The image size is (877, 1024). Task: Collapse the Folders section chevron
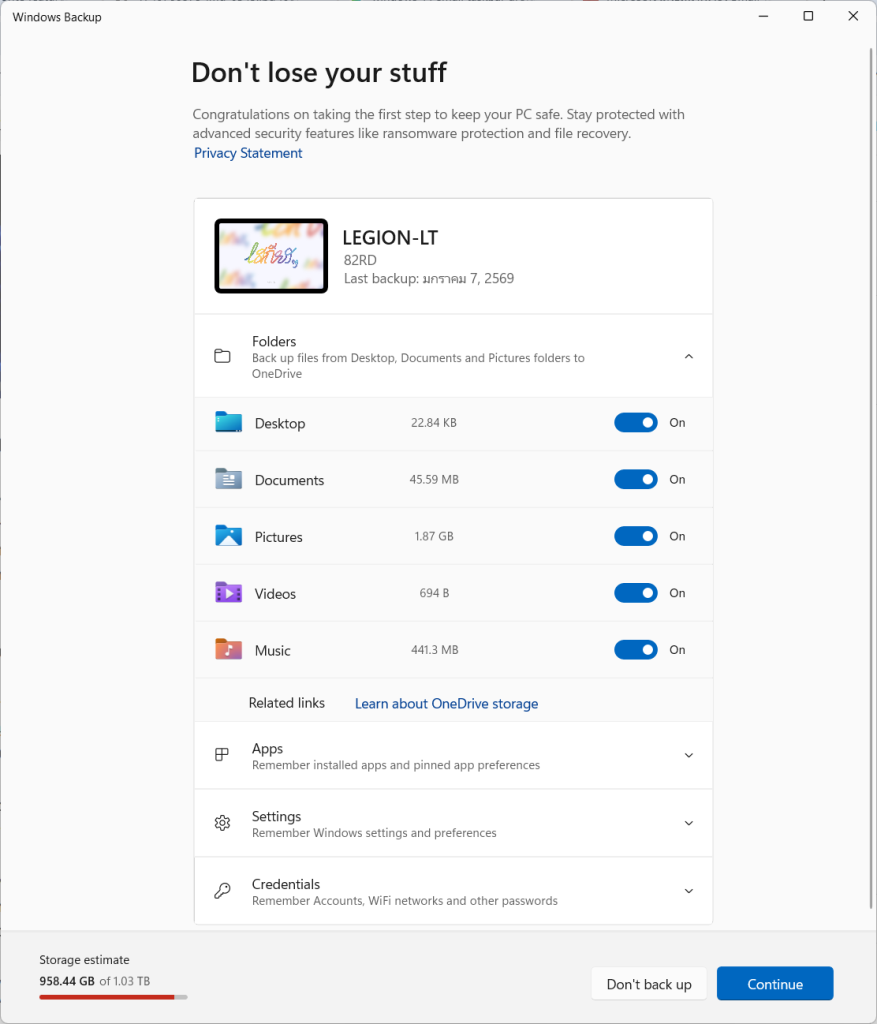pyautogui.click(x=688, y=357)
